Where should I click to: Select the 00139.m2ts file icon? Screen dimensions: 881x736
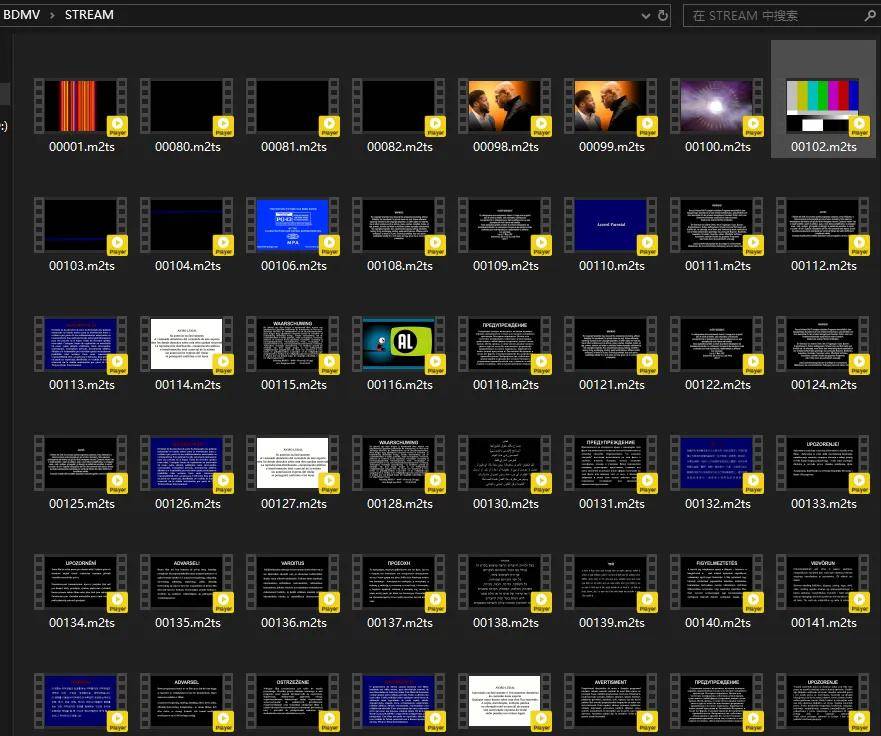[x=611, y=583]
